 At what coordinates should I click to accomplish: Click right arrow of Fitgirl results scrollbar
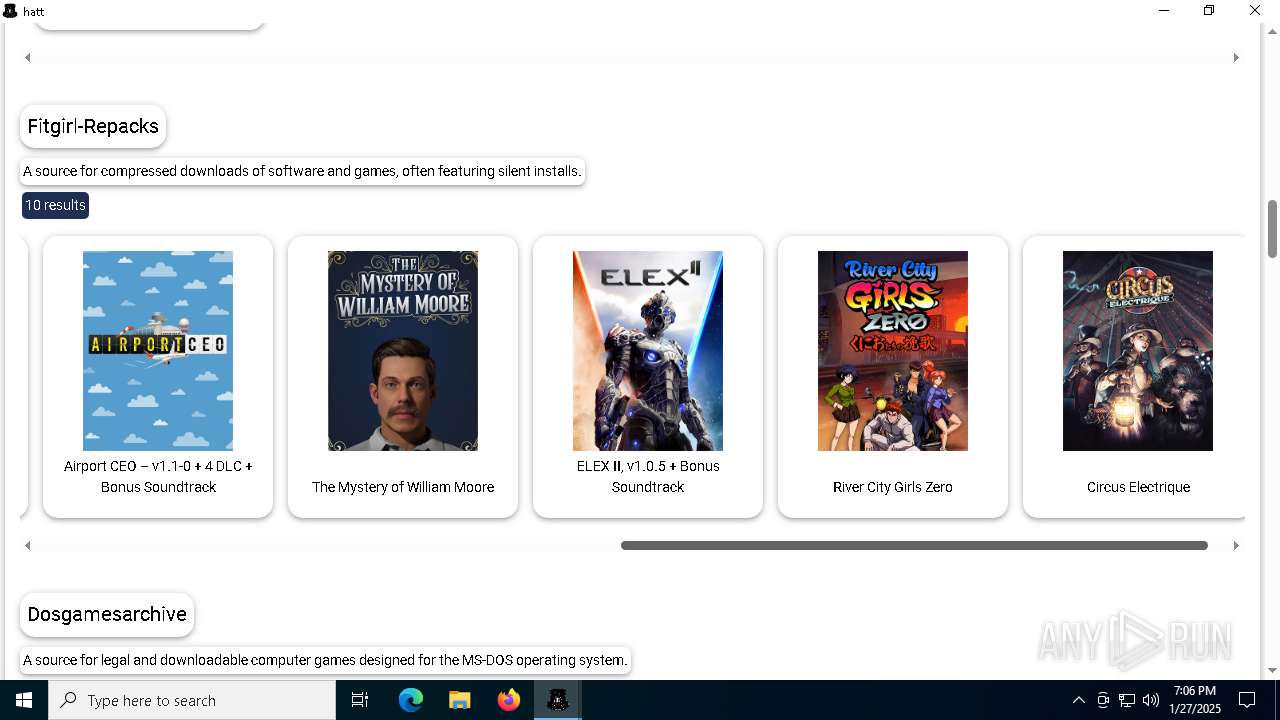click(1236, 545)
